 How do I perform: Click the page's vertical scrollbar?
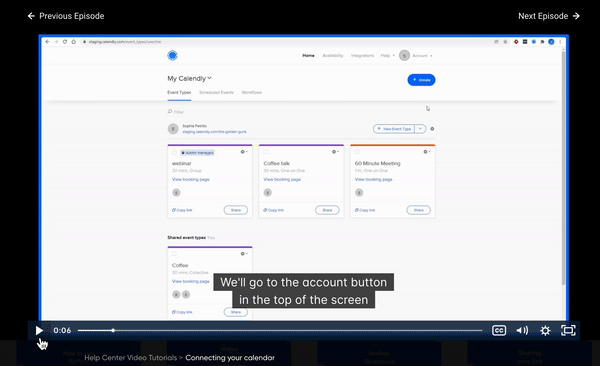point(563,168)
